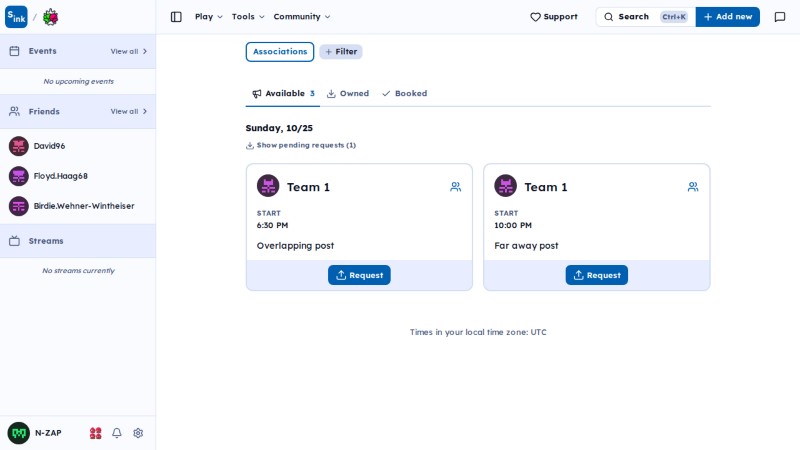
Task: Open David96 avatar
Action: (18, 146)
